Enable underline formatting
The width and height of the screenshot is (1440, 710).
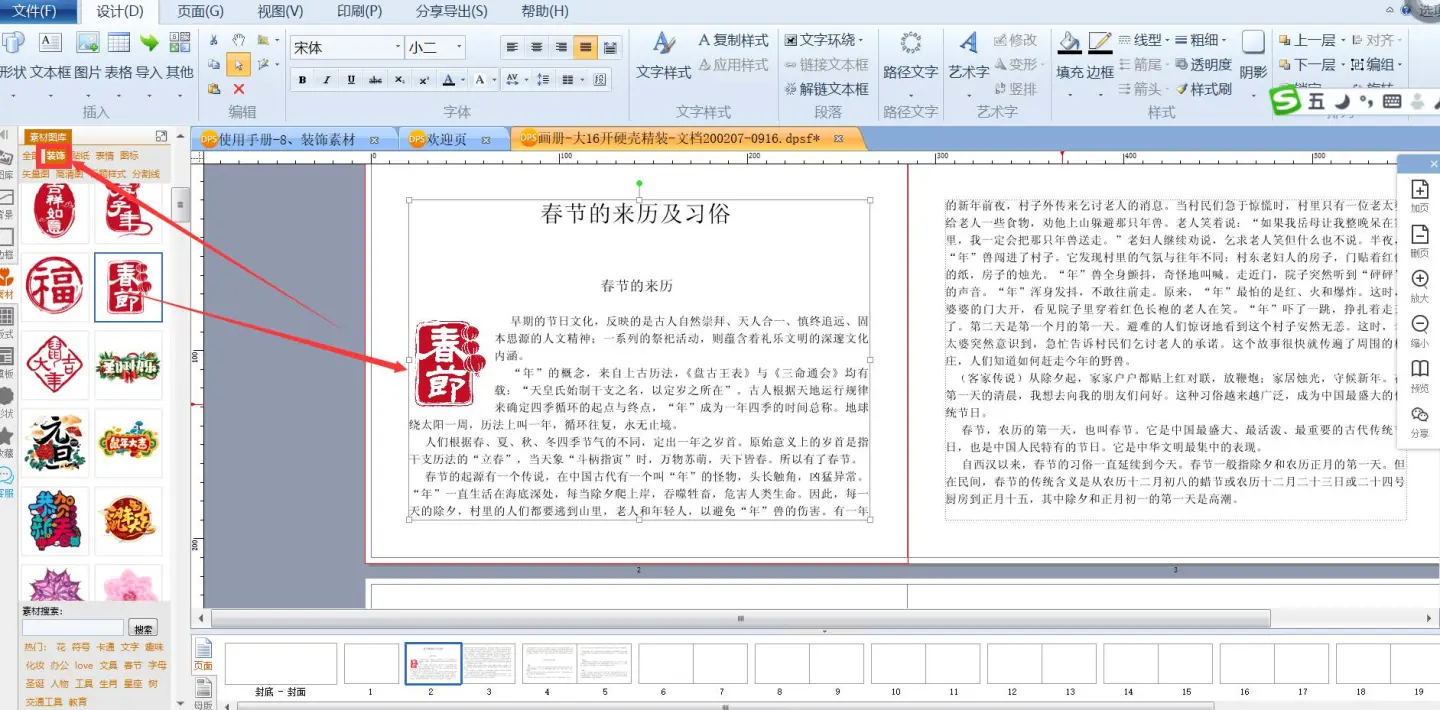[x=351, y=80]
